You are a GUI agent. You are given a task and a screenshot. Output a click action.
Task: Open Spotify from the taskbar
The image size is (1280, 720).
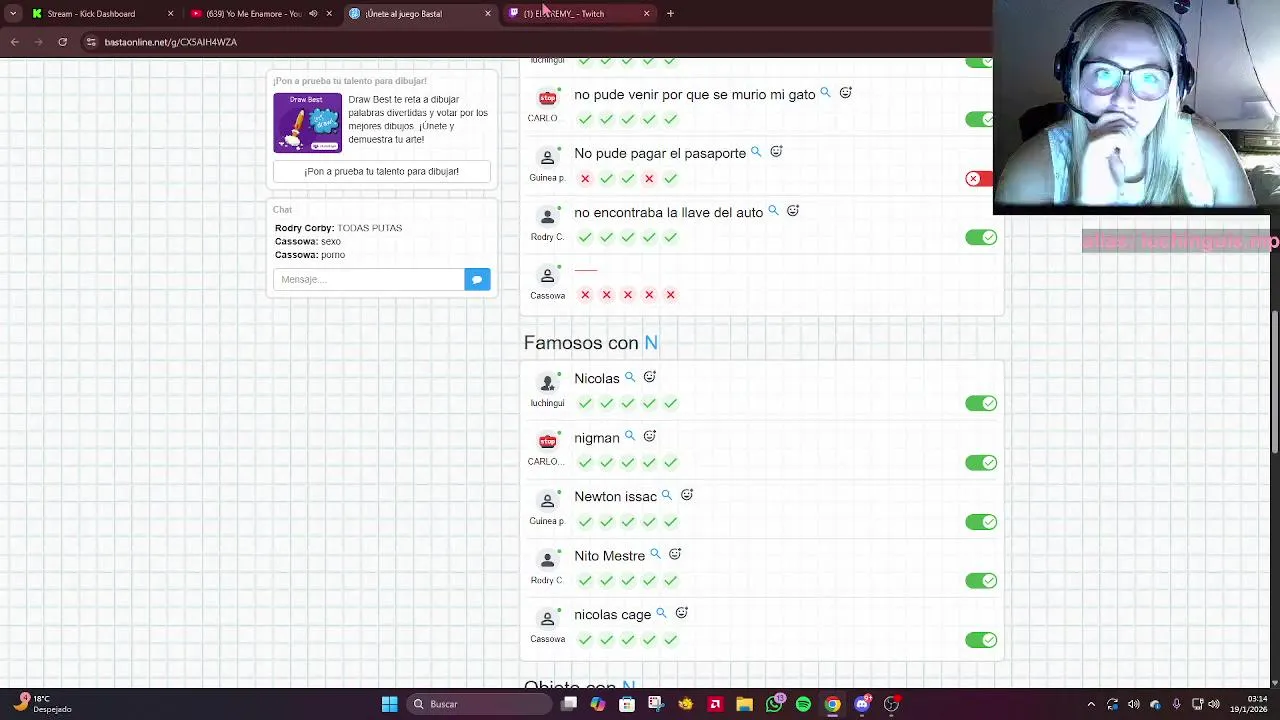click(x=803, y=704)
